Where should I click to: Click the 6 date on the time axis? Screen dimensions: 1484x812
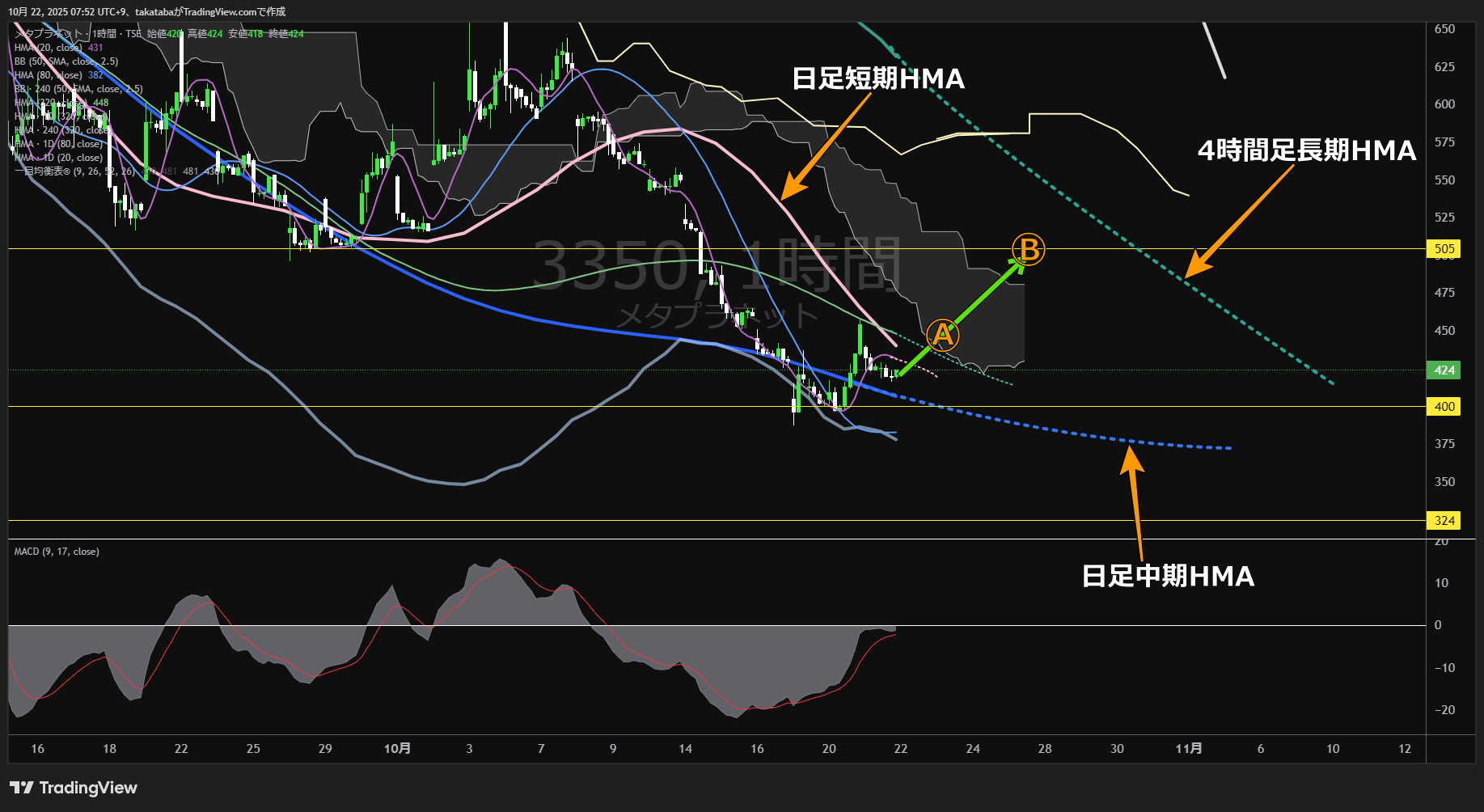[1261, 749]
